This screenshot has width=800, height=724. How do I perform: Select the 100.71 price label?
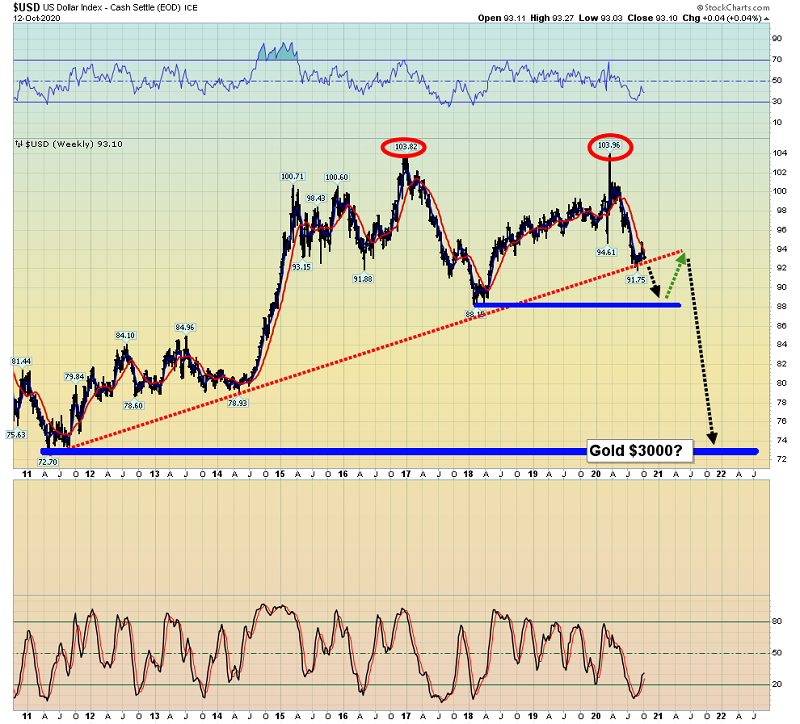[x=292, y=176]
